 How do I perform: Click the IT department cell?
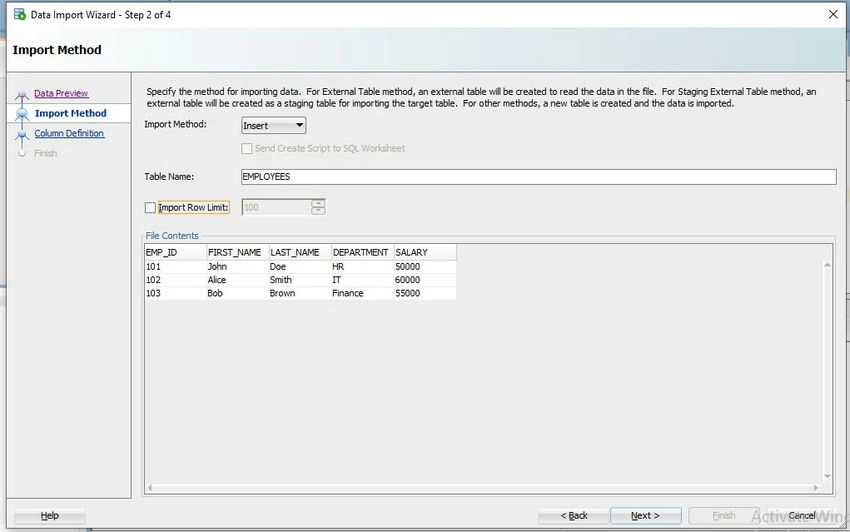coord(363,280)
